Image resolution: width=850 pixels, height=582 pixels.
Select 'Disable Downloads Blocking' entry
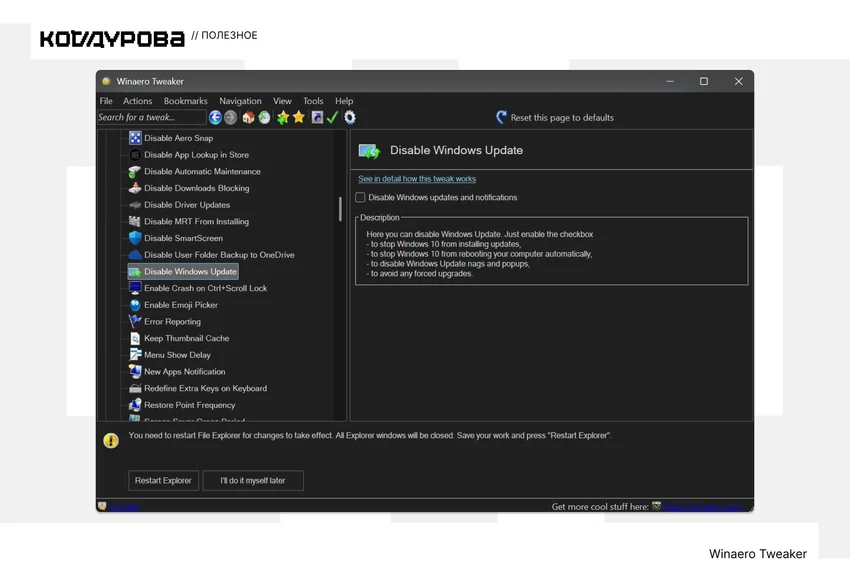click(197, 188)
